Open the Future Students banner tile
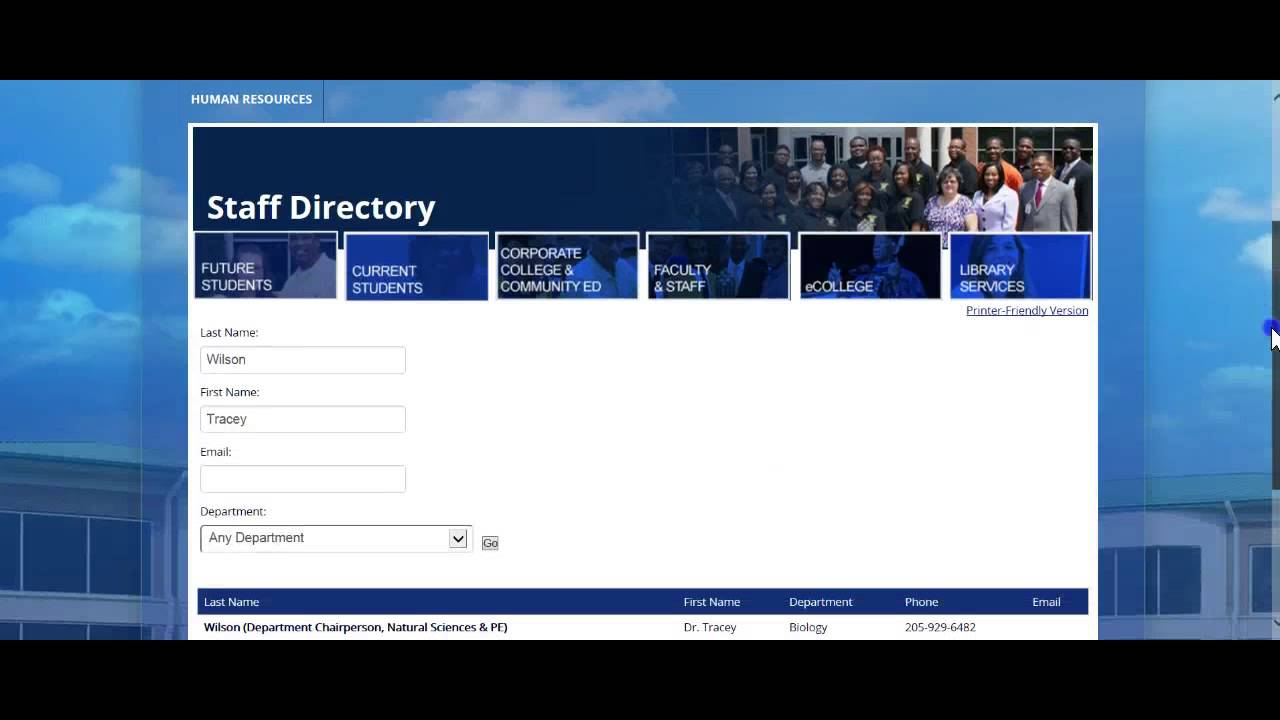Image resolution: width=1280 pixels, height=720 pixels. 266,266
